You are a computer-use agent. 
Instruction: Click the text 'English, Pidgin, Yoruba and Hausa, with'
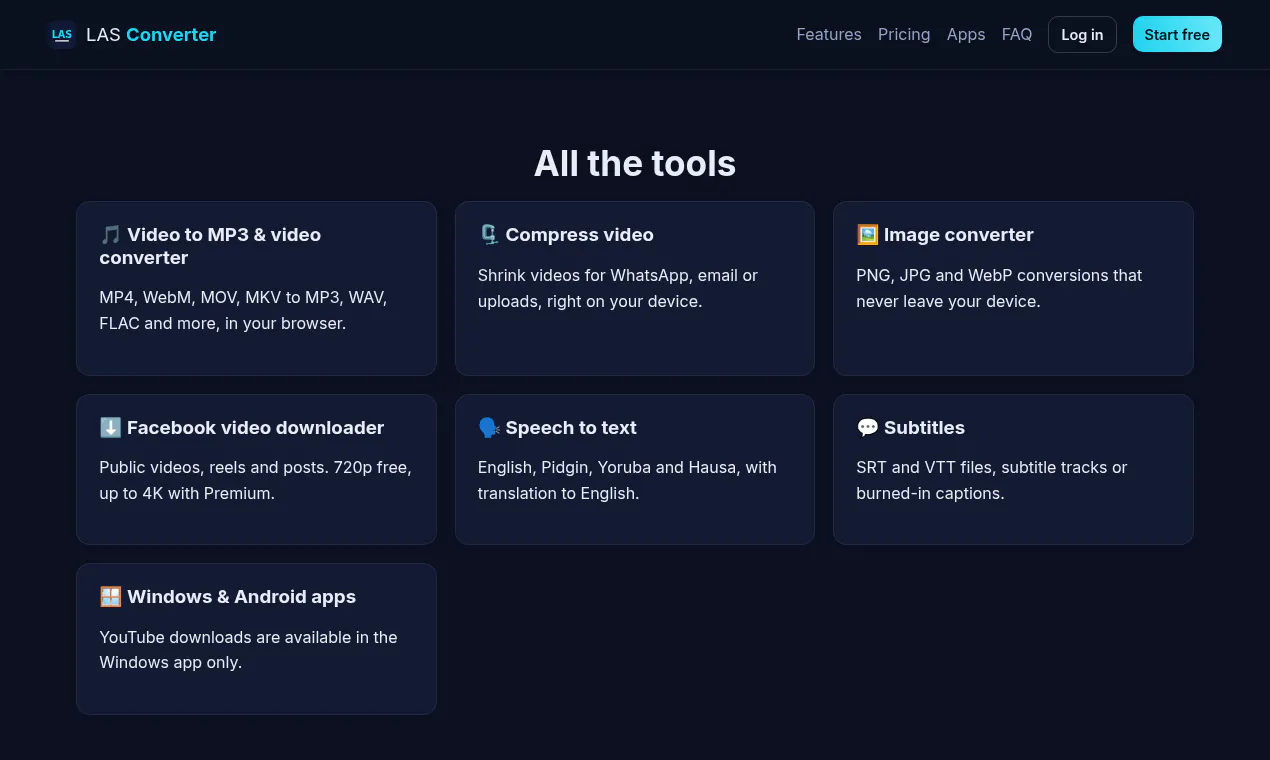tap(627, 467)
